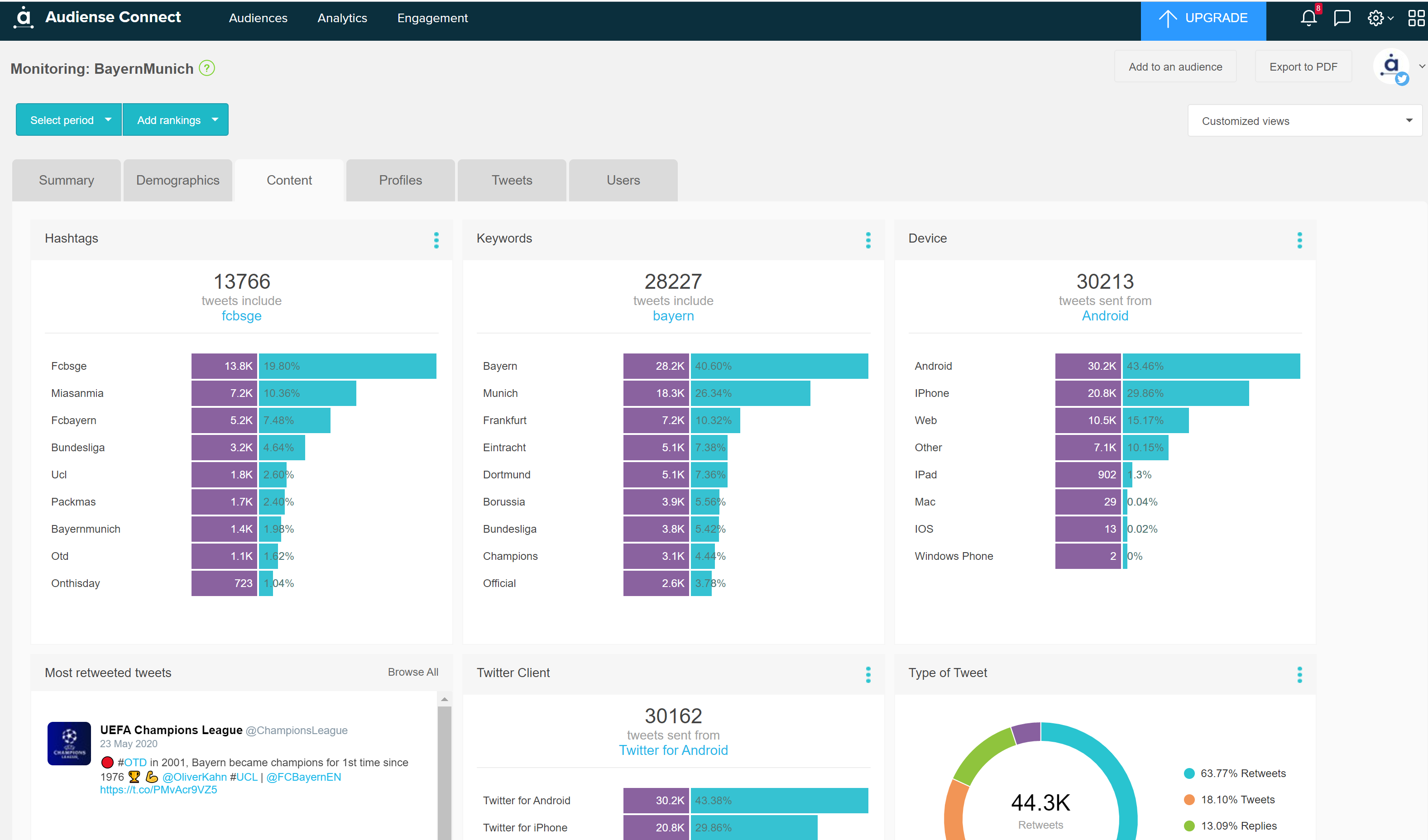Screen dimensions: 1428x840
Task: Click the 44.3K Retweets donut center
Action: coord(1040,811)
